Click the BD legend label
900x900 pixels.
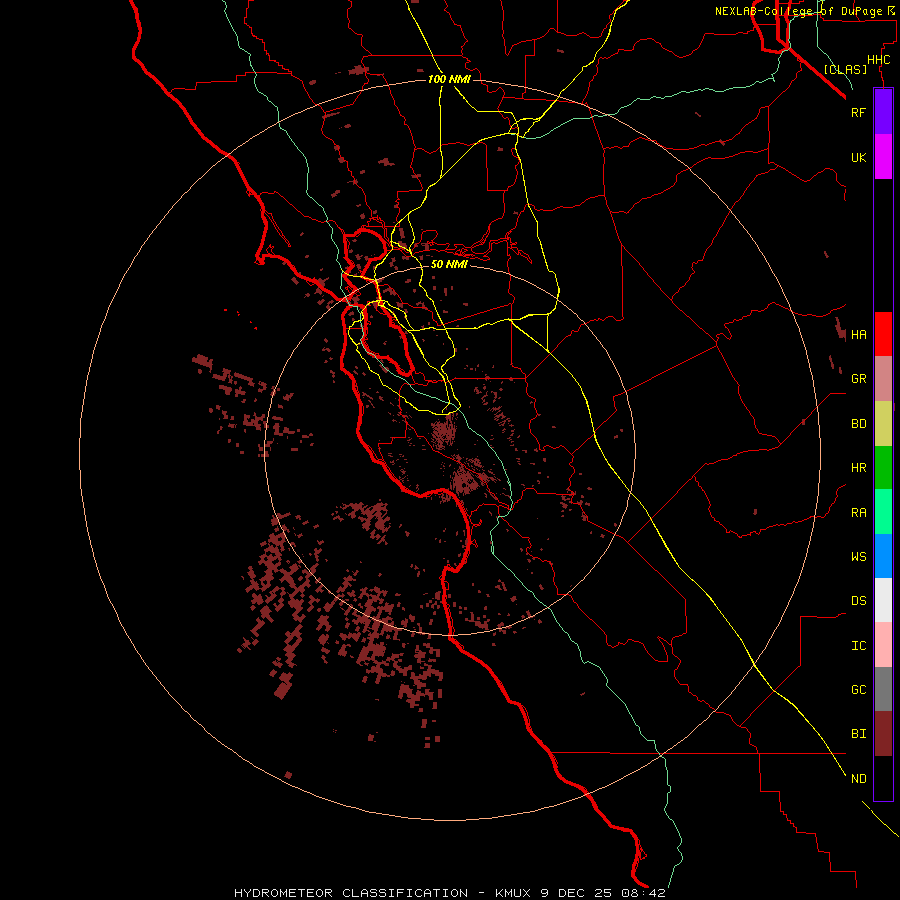858,424
